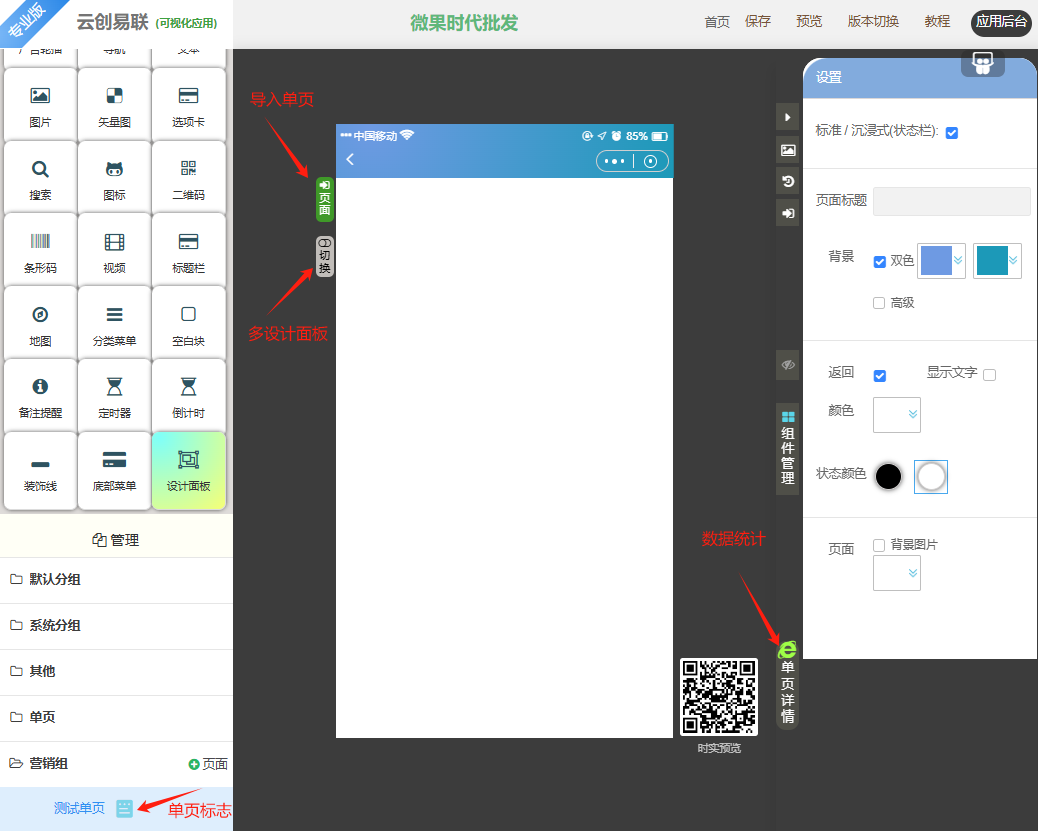Expand the 默认分组 folder group

[x=55, y=580]
